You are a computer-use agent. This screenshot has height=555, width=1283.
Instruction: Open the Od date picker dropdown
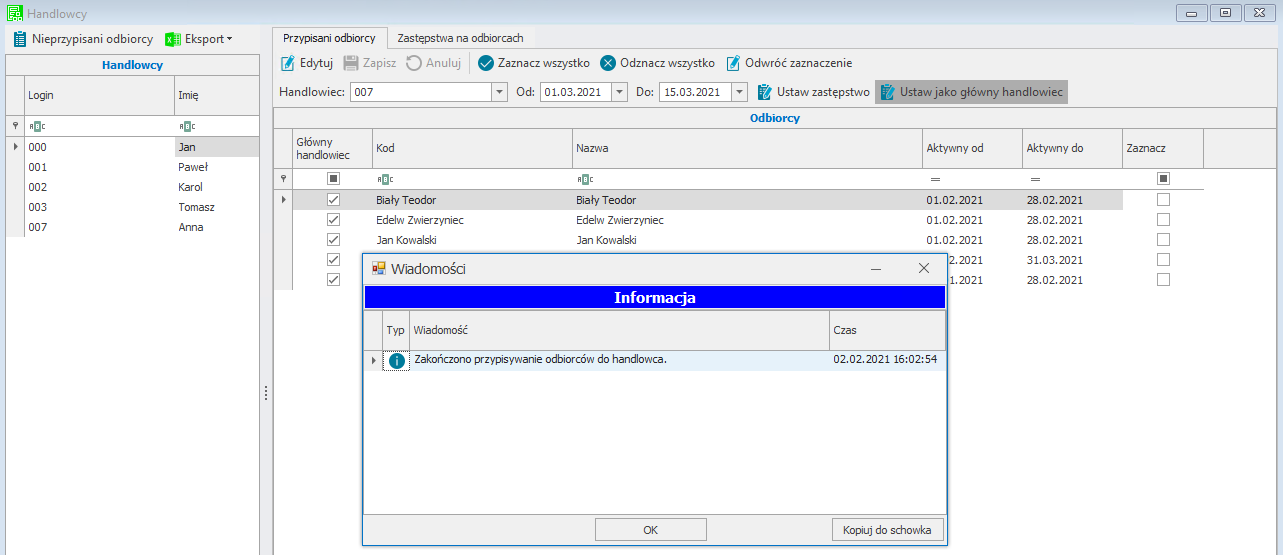[x=619, y=92]
